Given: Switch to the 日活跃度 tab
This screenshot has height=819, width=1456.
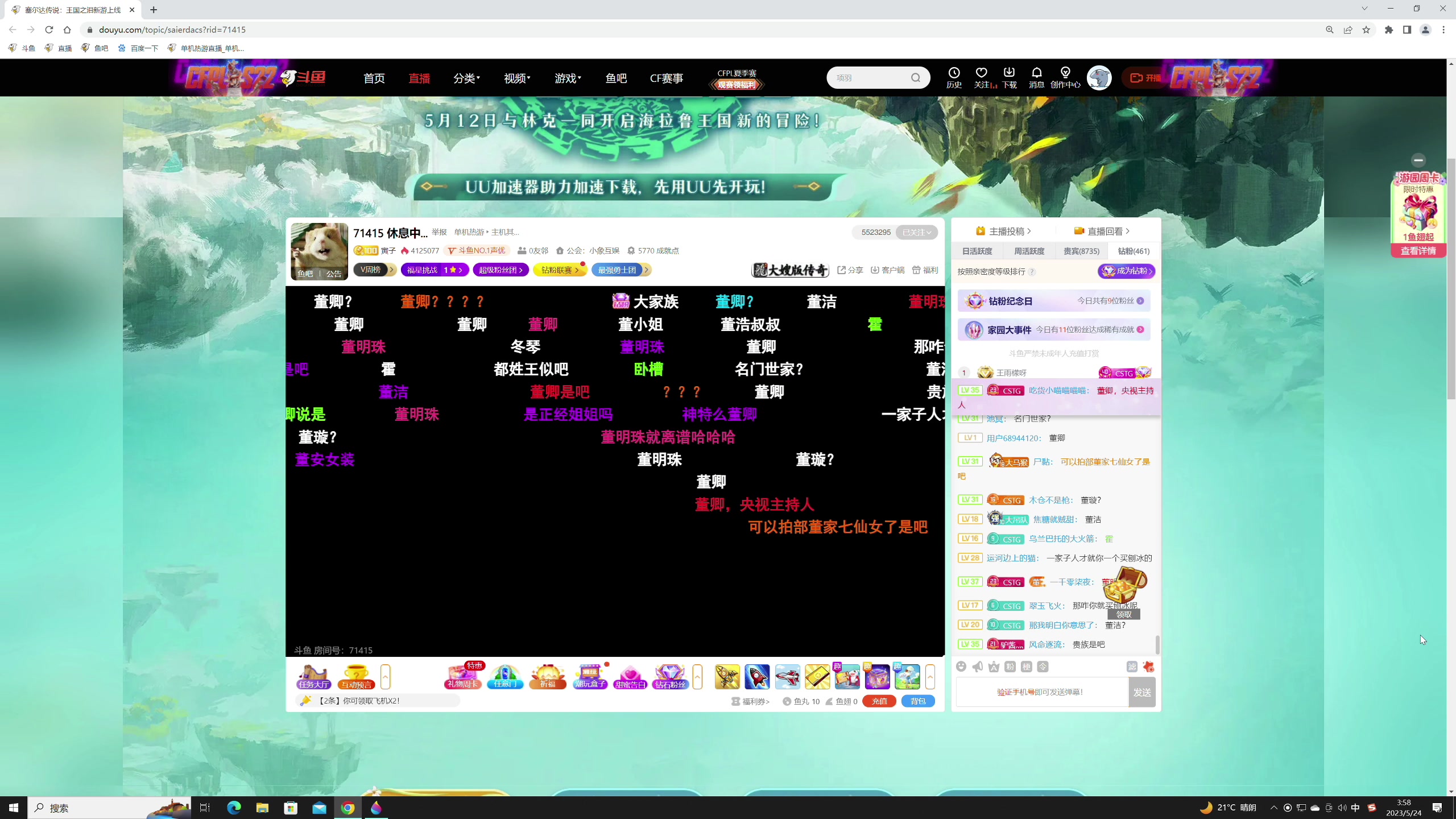Looking at the screenshot, I should click(x=977, y=251).
